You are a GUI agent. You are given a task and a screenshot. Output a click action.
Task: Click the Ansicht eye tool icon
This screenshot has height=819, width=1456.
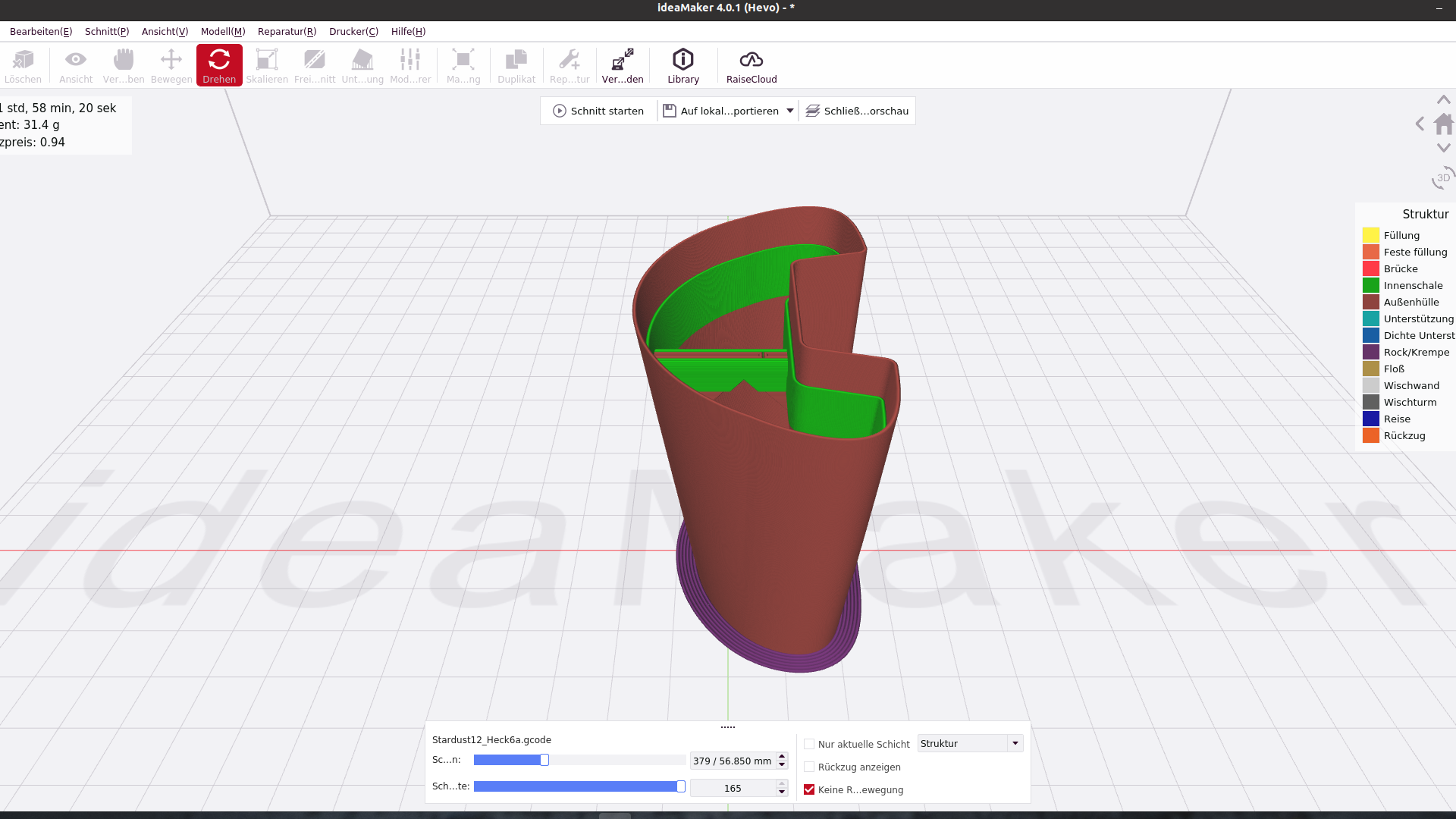(76, 65)
